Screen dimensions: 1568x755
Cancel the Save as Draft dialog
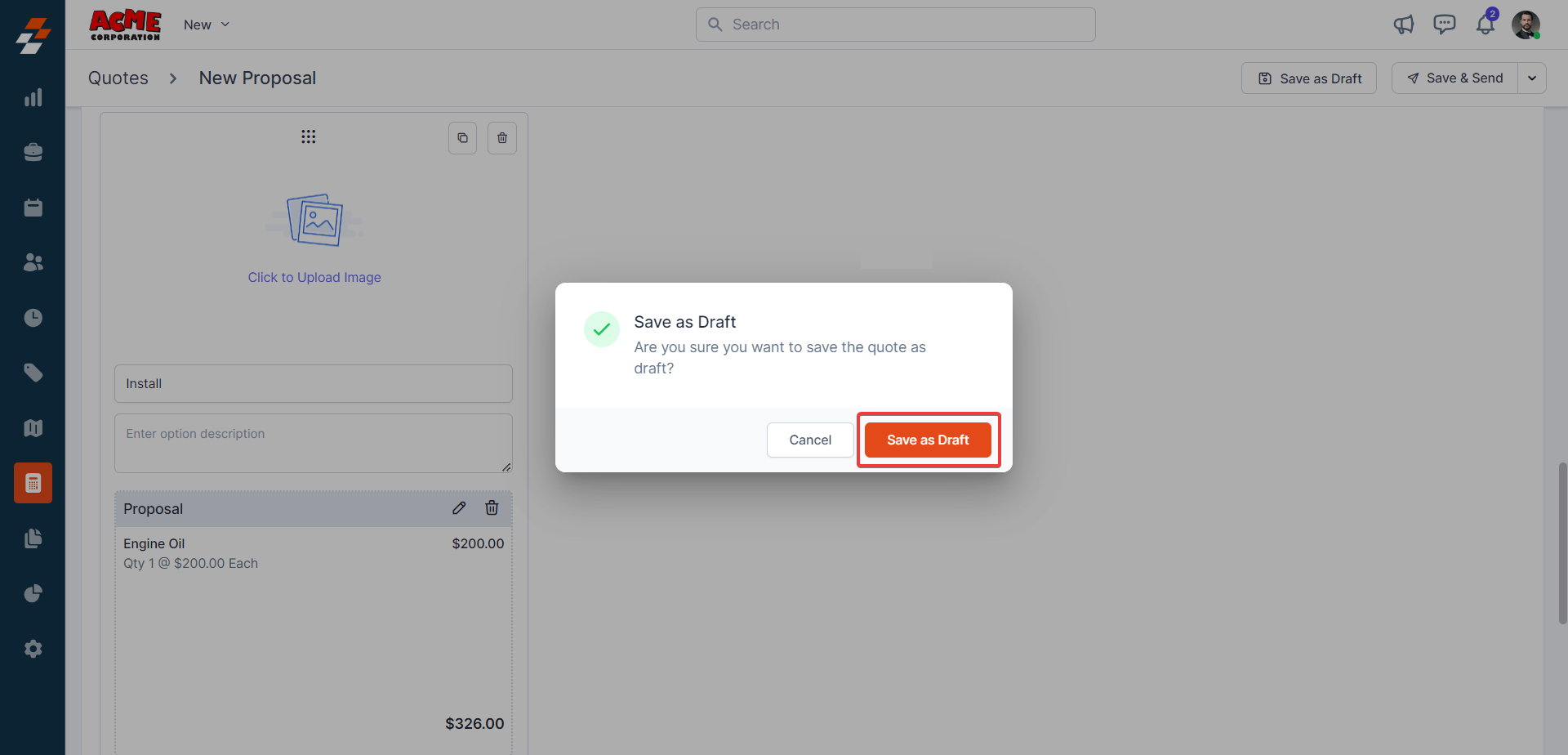click(810, 440)
